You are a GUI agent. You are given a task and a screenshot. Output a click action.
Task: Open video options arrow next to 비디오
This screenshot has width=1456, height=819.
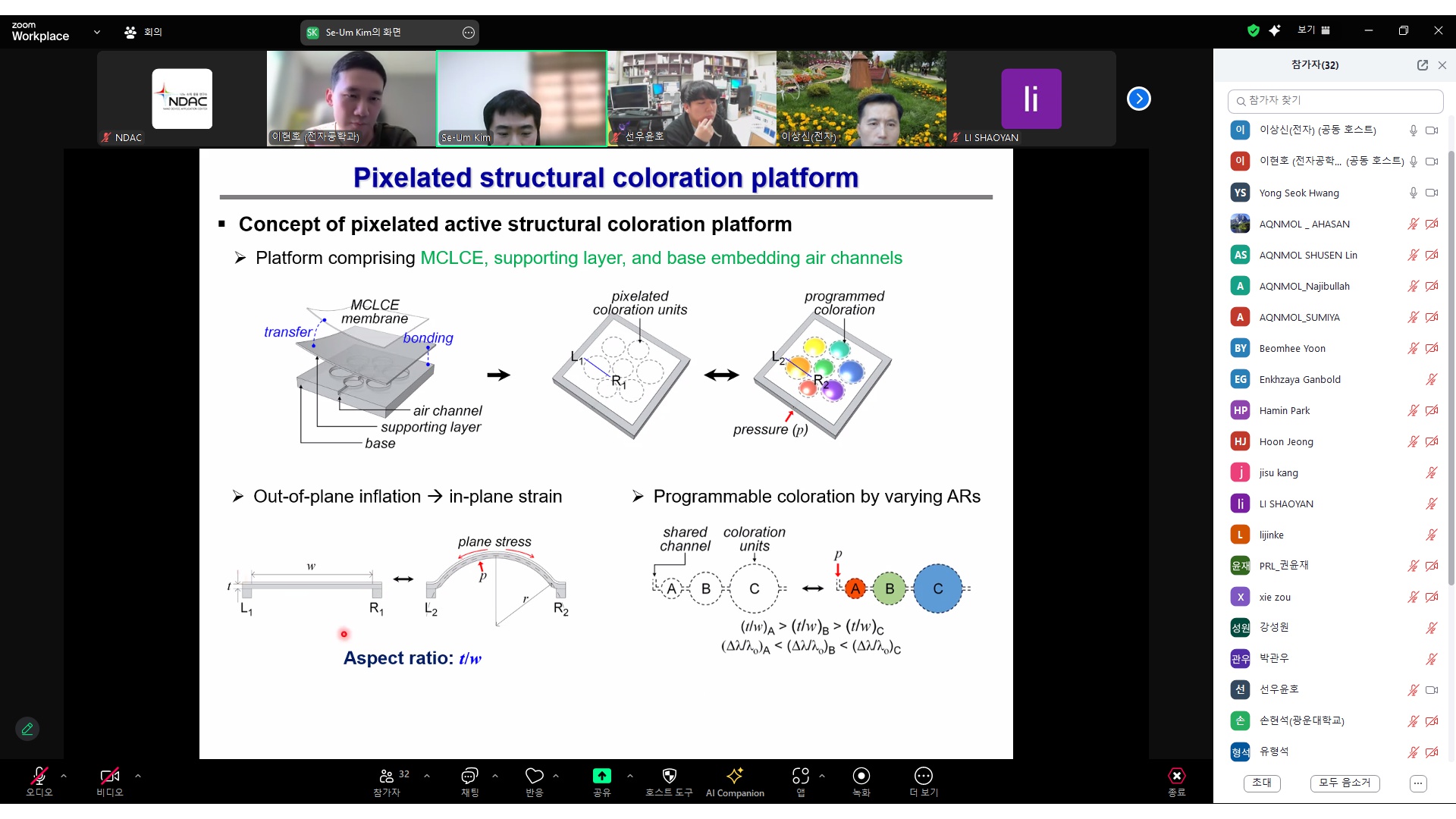click(137, 776)
